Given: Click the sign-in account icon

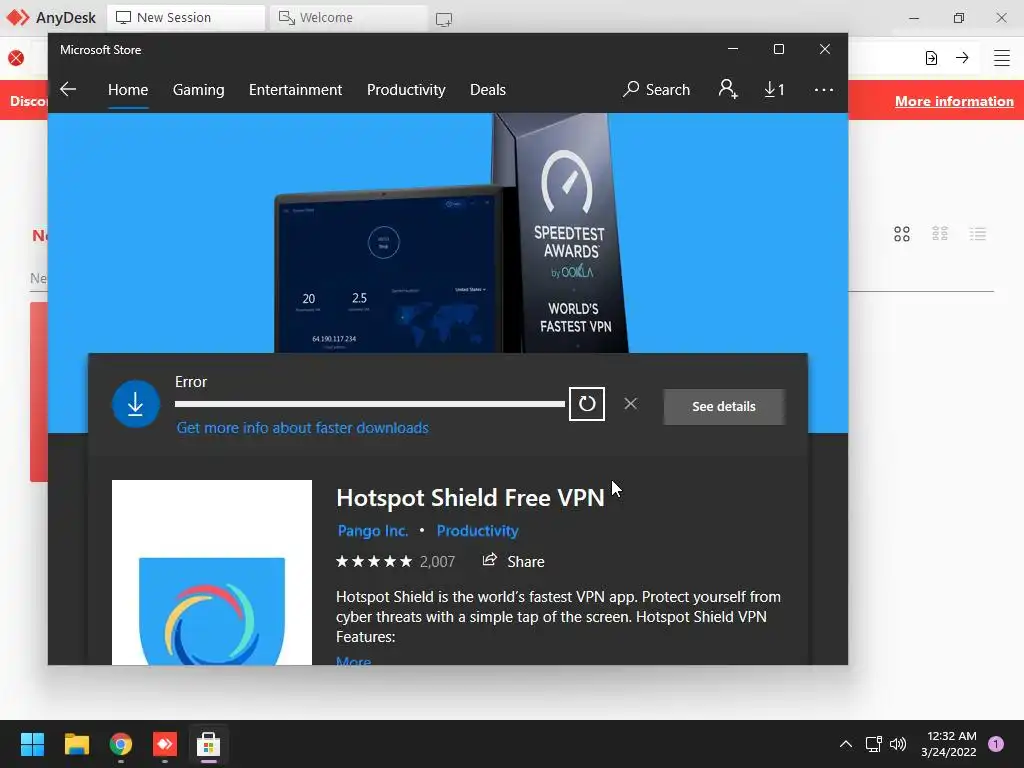Looking at the screenshot, I should click(x=728, y=89).
